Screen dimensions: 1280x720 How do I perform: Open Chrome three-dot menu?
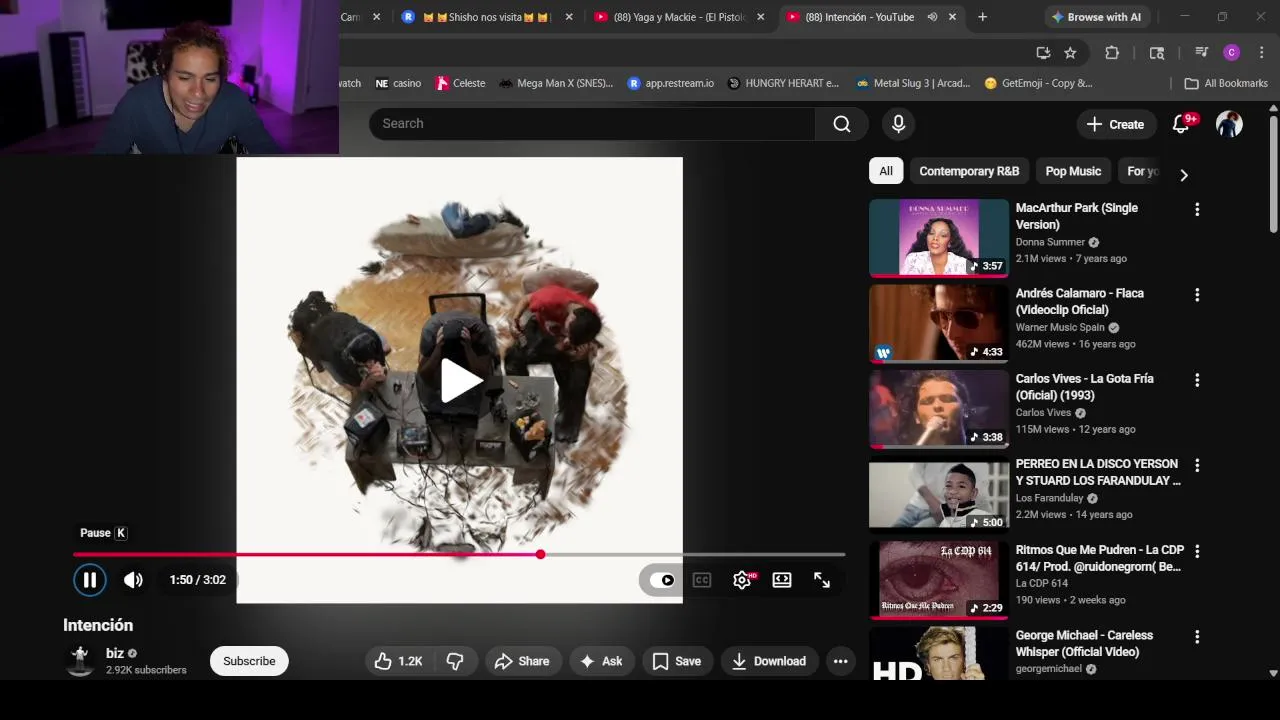click(1260, 53)
